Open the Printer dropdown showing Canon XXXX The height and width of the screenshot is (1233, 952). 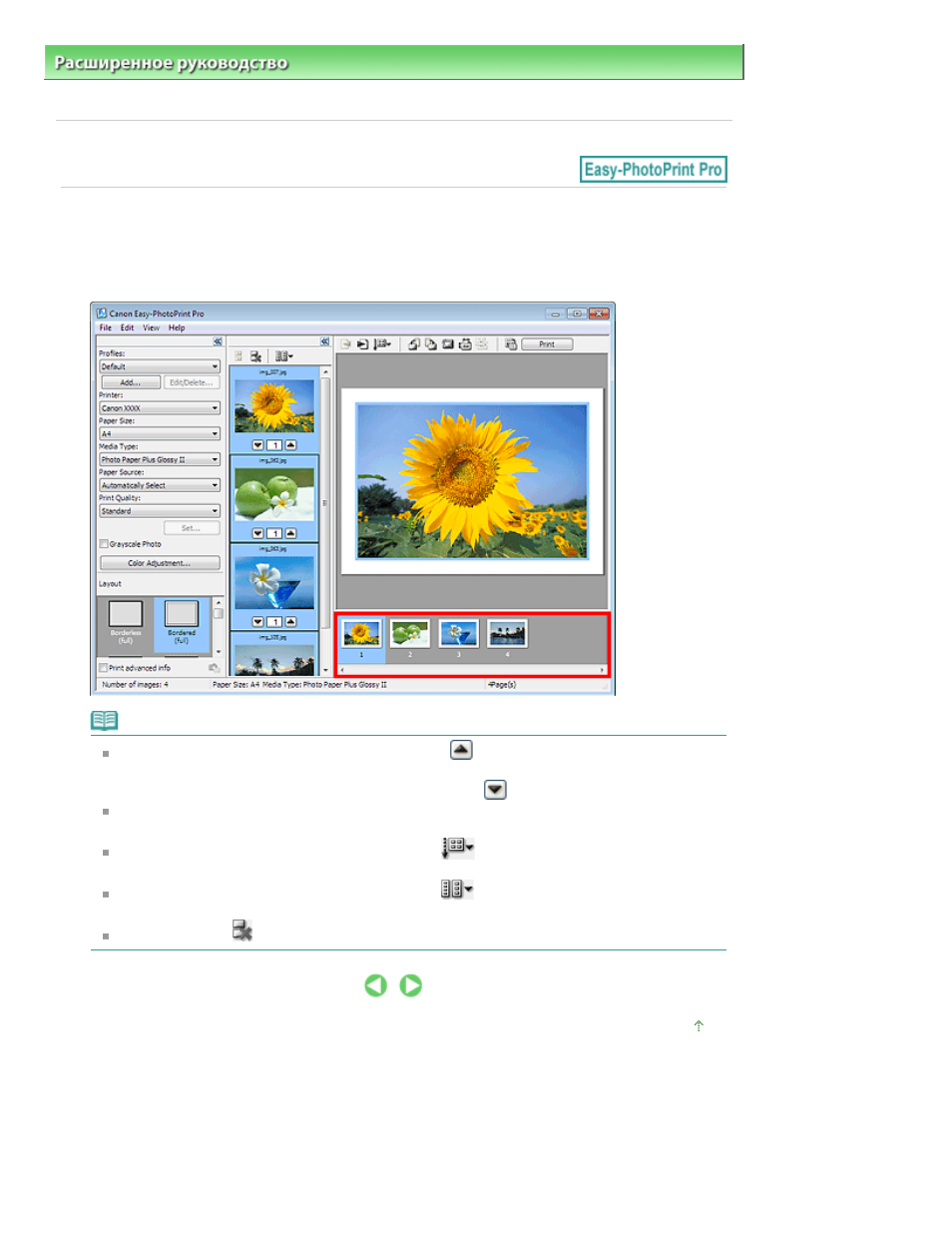(160, 408)
